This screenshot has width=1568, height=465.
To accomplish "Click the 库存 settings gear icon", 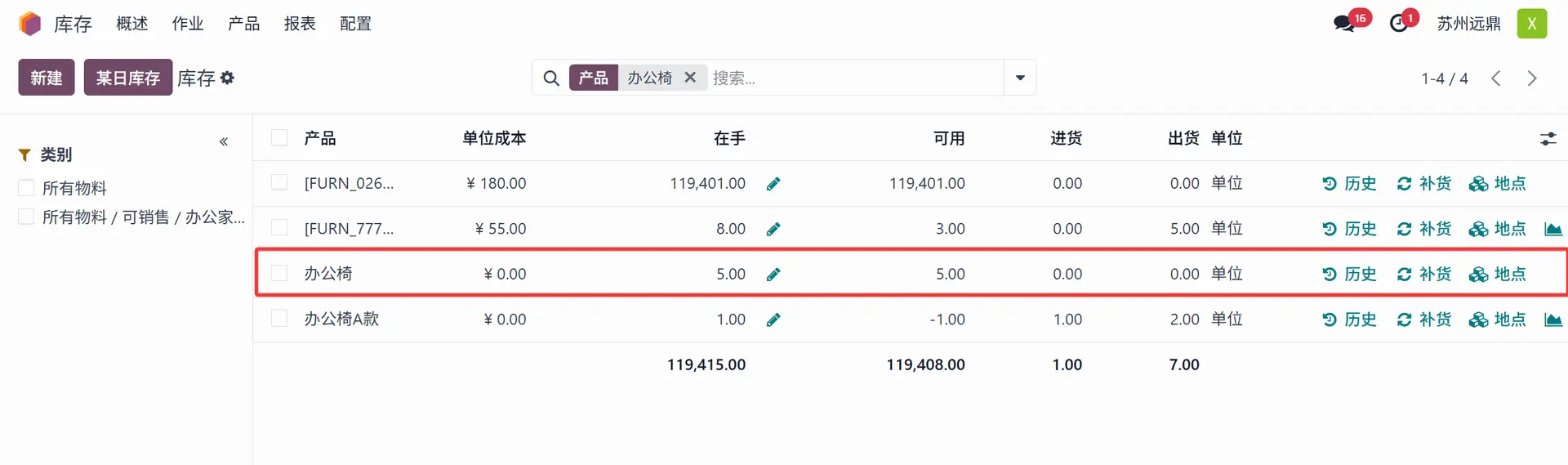I will coord(227,78).
